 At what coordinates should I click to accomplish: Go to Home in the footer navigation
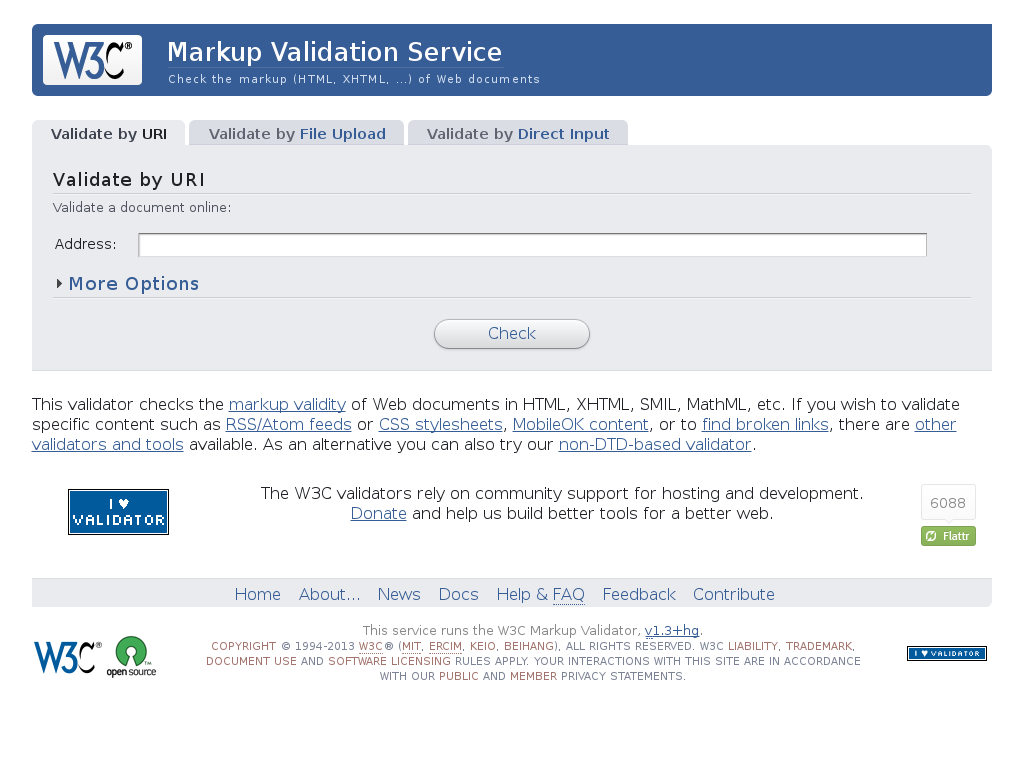[257, 594]
